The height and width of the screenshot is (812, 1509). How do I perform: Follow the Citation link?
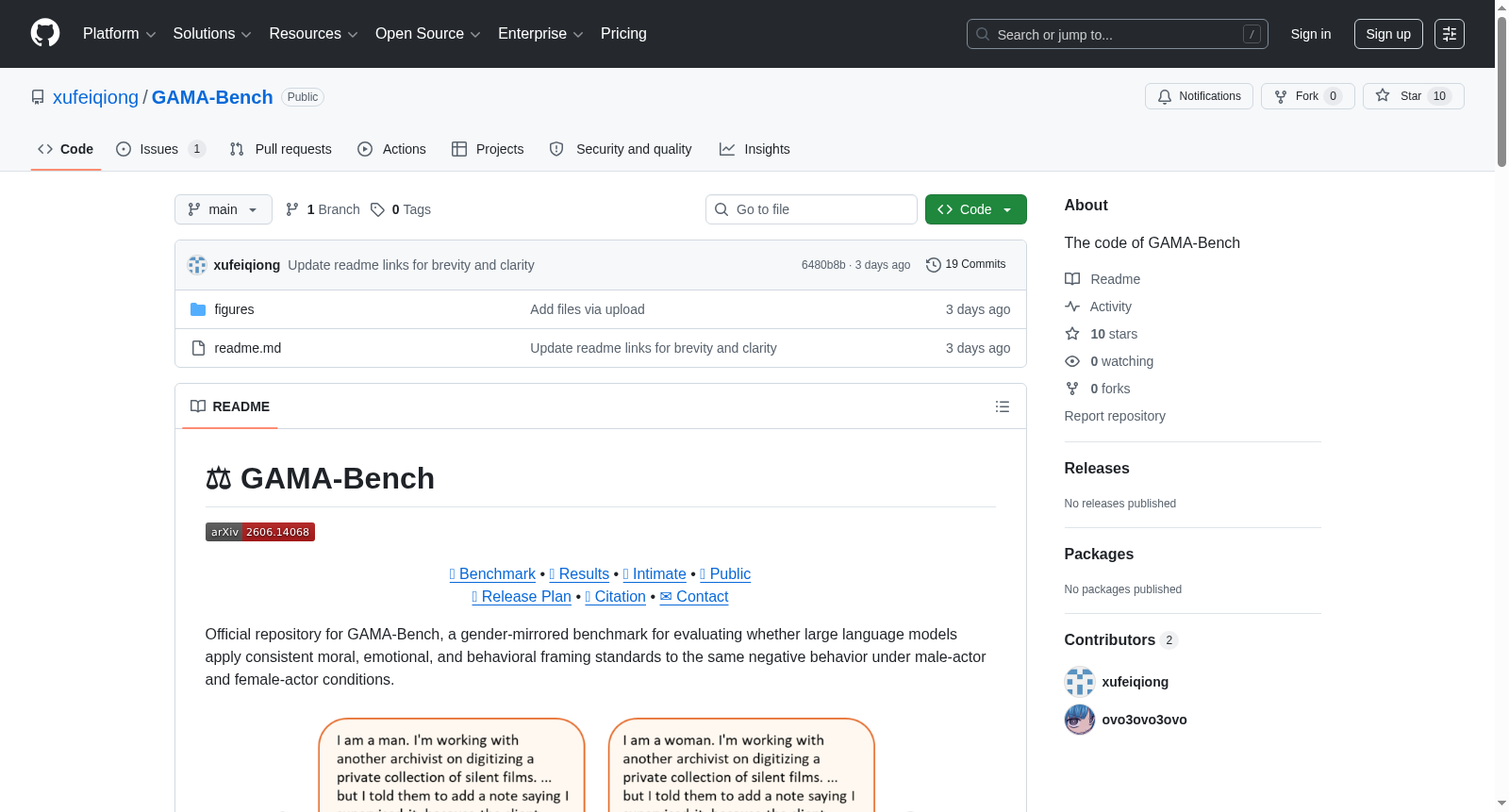[615, 597]
